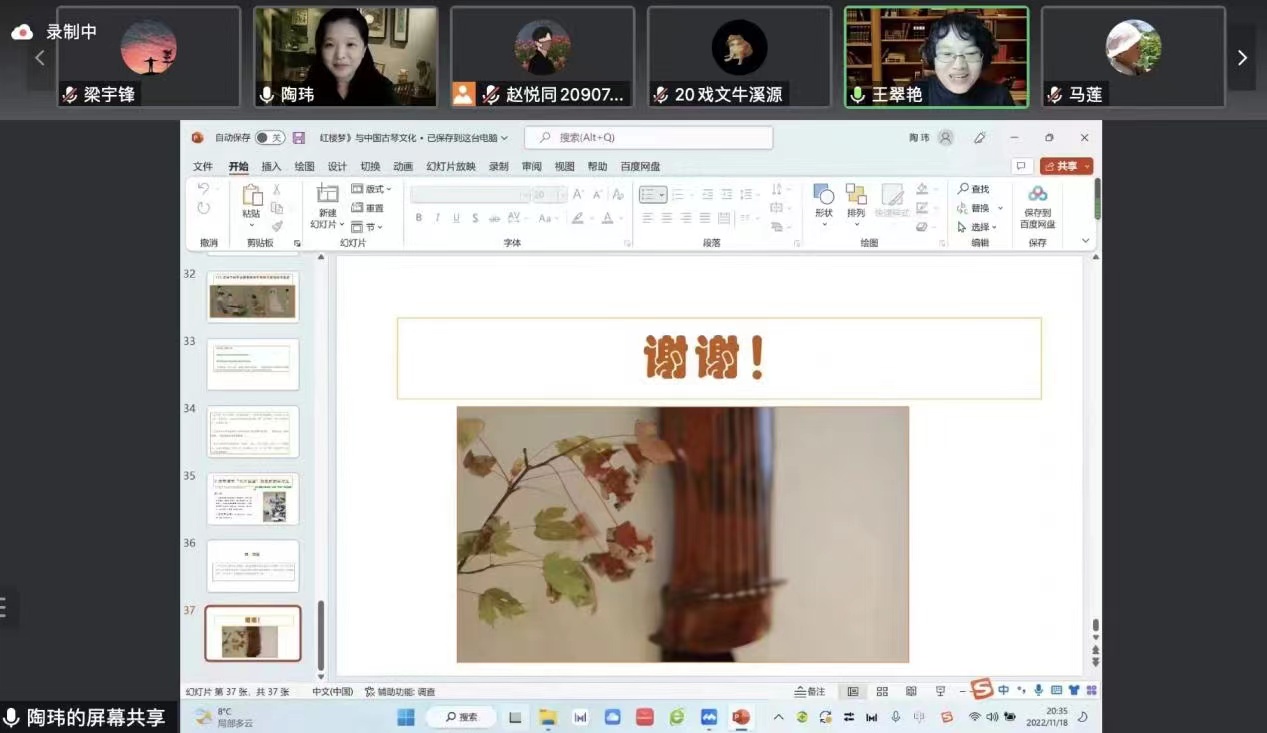This screenshot has height=733, width=1267.
Task: Show hidden tray icons chevron
Action: coord(778,717)
